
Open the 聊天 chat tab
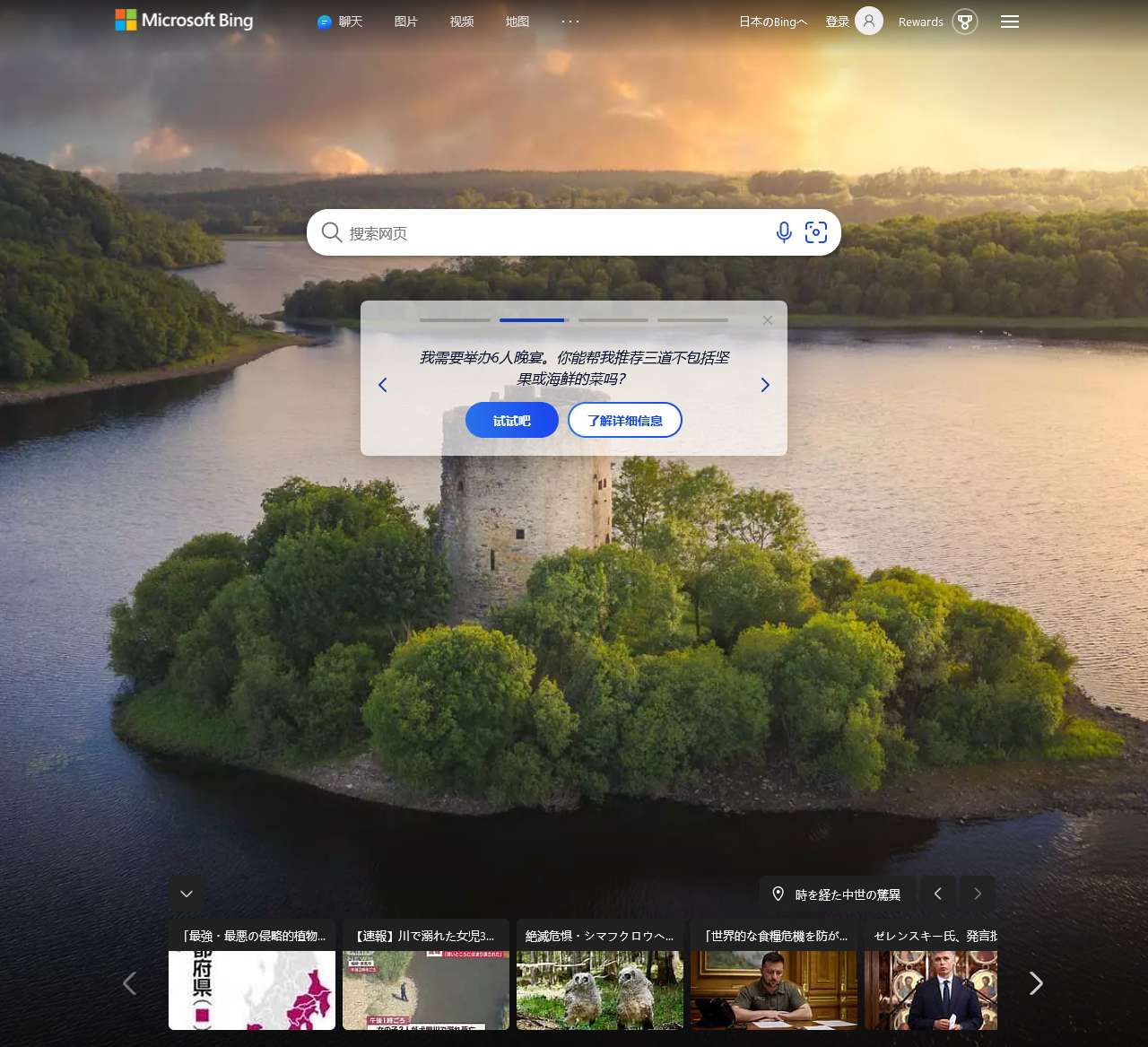[x=340, y=22]
